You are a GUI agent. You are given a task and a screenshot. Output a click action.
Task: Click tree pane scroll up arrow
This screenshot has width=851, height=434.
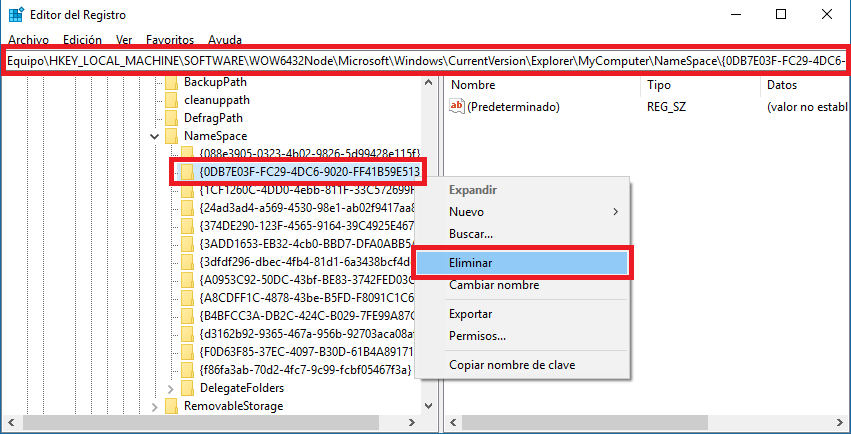click(428, 83)
